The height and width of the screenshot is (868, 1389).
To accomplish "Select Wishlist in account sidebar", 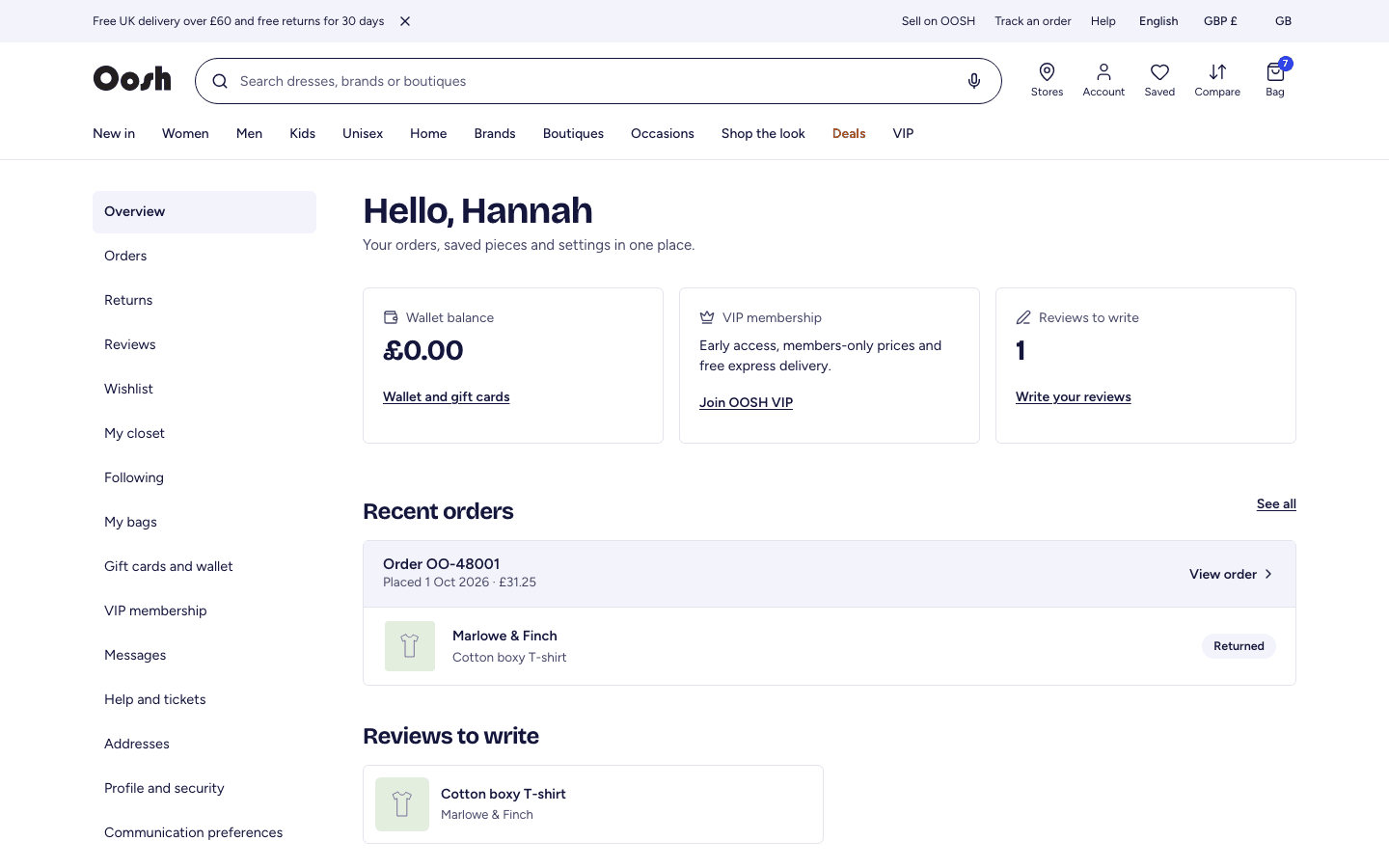I will [204, 390].
